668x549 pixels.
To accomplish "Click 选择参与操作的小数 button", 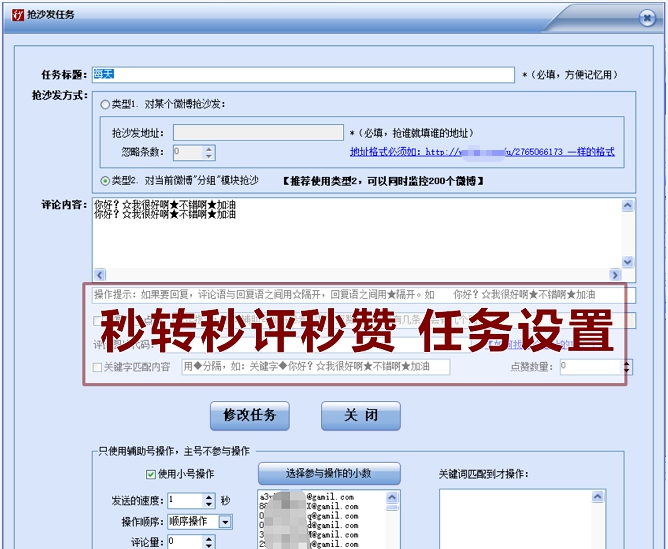I will pyautogui.click(x=329, y=473).
